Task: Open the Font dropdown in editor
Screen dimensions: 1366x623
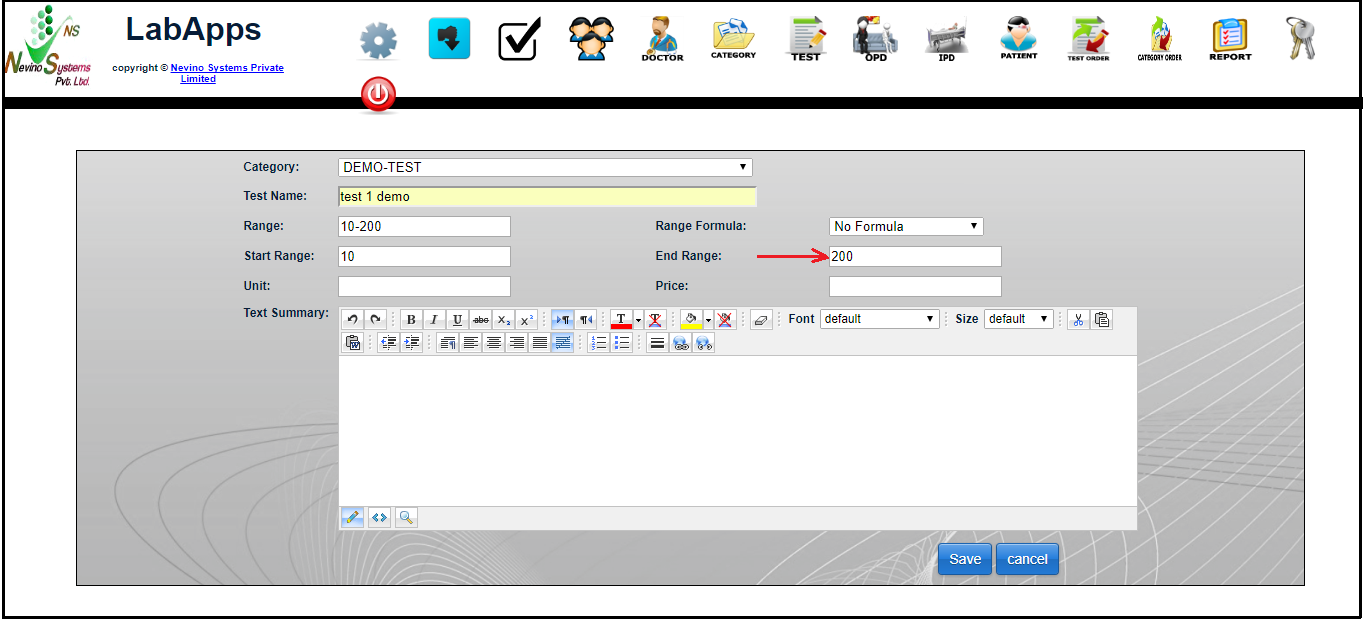Action: tap(880, 319)
